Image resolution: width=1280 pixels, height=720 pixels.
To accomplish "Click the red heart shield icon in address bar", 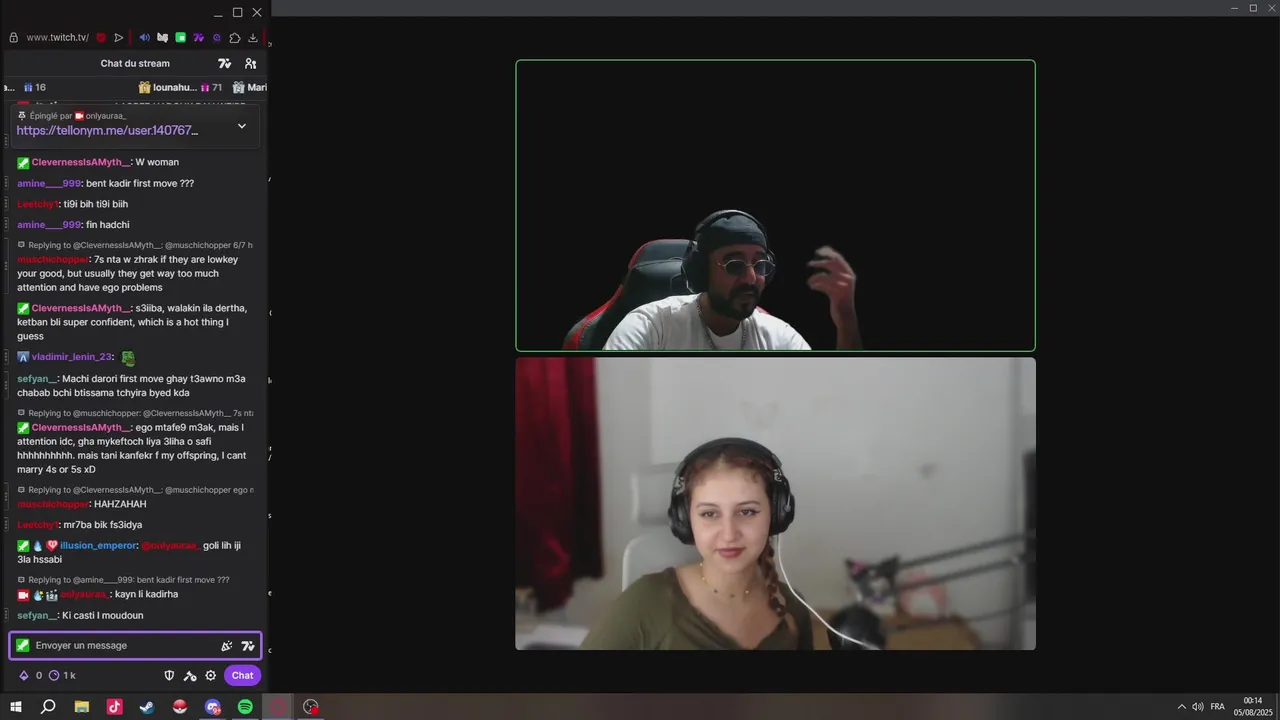I will tap(101, 38).
